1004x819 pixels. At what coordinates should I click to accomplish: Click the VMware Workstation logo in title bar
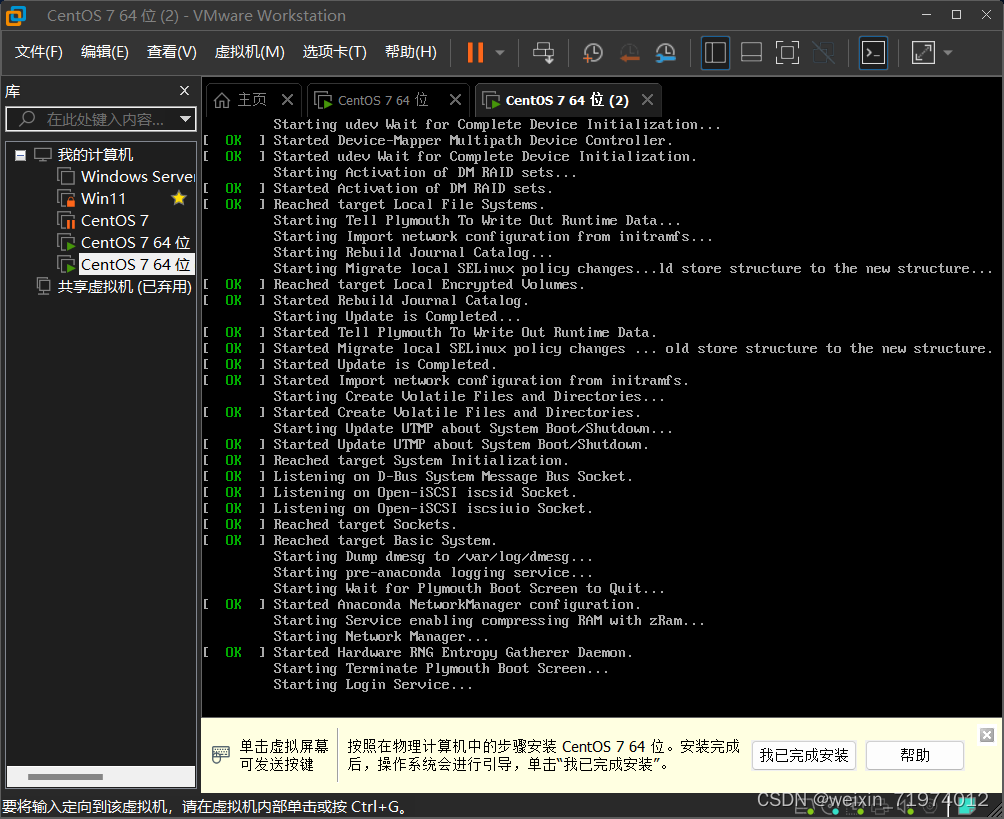tap(15, 15)
